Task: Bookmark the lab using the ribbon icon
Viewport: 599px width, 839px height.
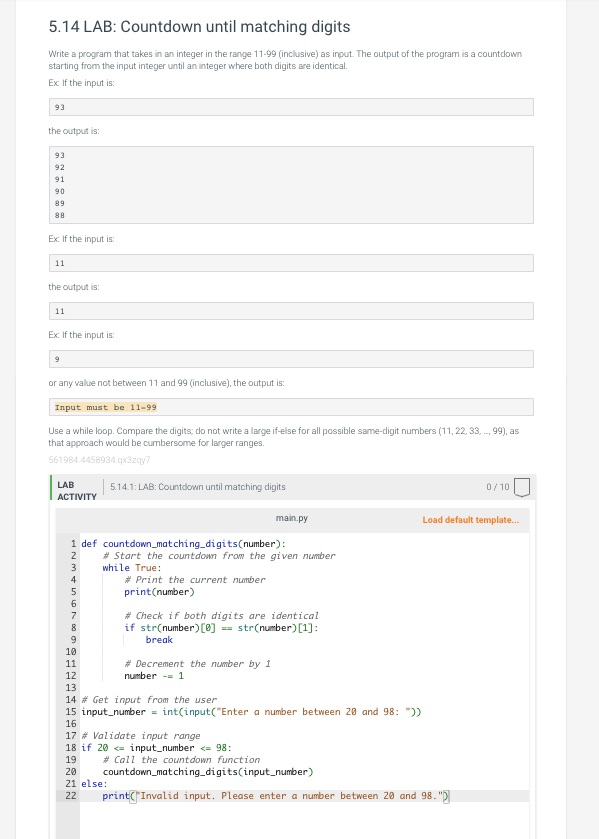Action: point(524,486)
